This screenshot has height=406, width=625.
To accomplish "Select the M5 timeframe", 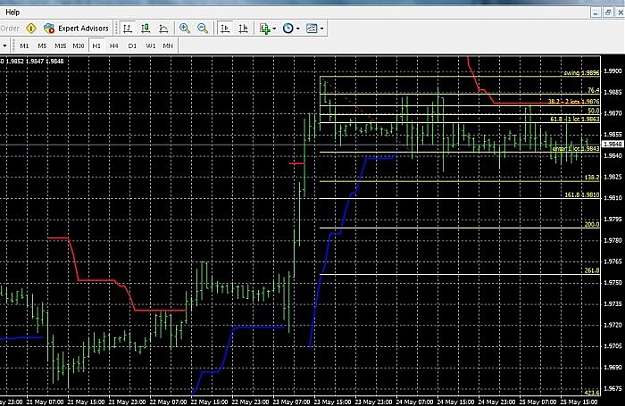I will pos(42,46).
